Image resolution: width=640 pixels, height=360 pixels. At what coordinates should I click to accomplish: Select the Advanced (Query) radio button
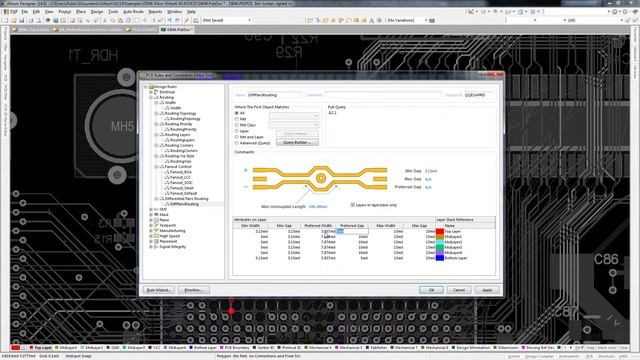coord(237,143)
